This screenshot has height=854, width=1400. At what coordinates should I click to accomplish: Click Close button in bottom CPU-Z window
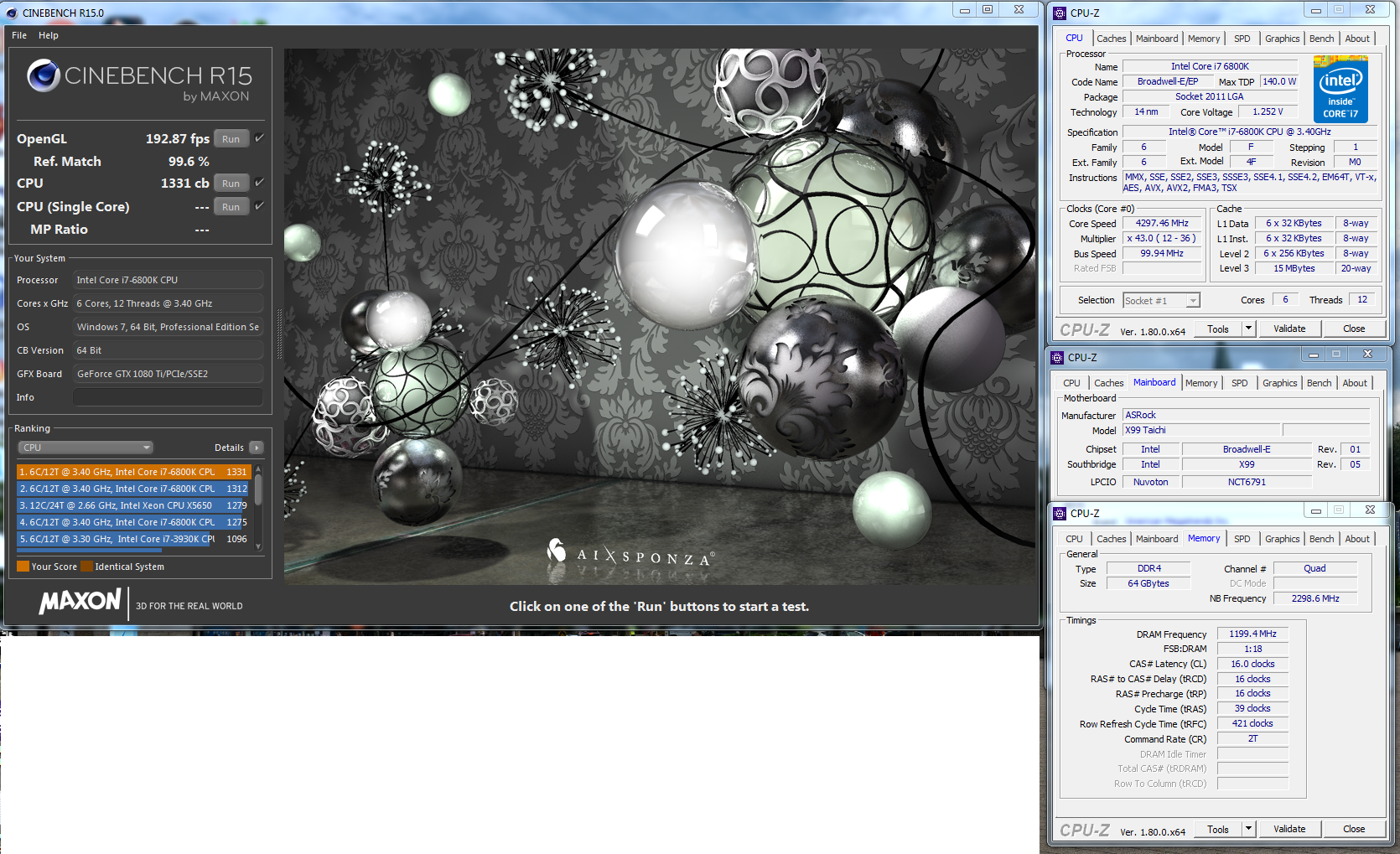(x=1354, y=829)
